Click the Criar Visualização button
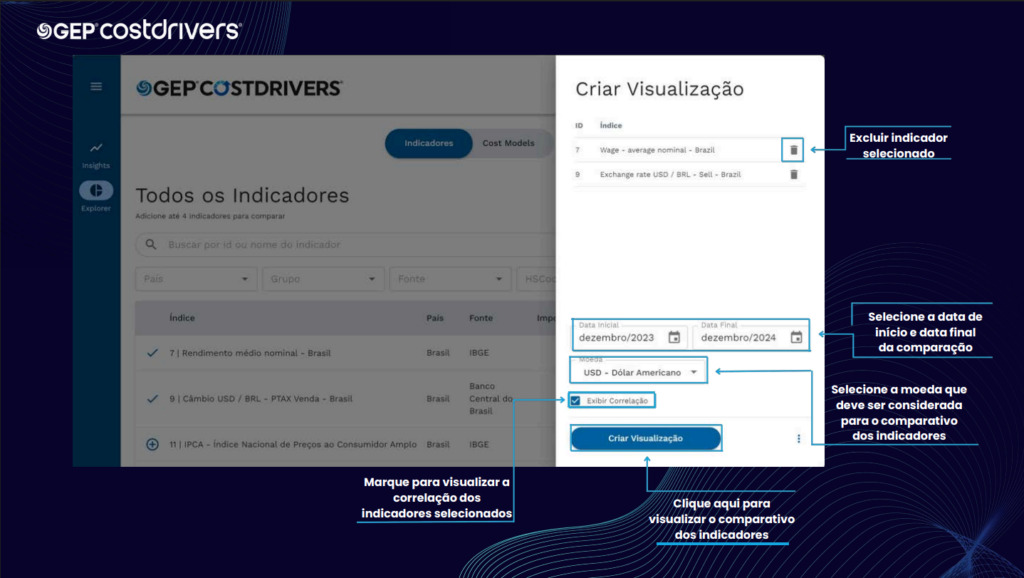Image resolution: width=1024 pixels, height=578 pixels. pyautogui.click(x=645, y=438)
